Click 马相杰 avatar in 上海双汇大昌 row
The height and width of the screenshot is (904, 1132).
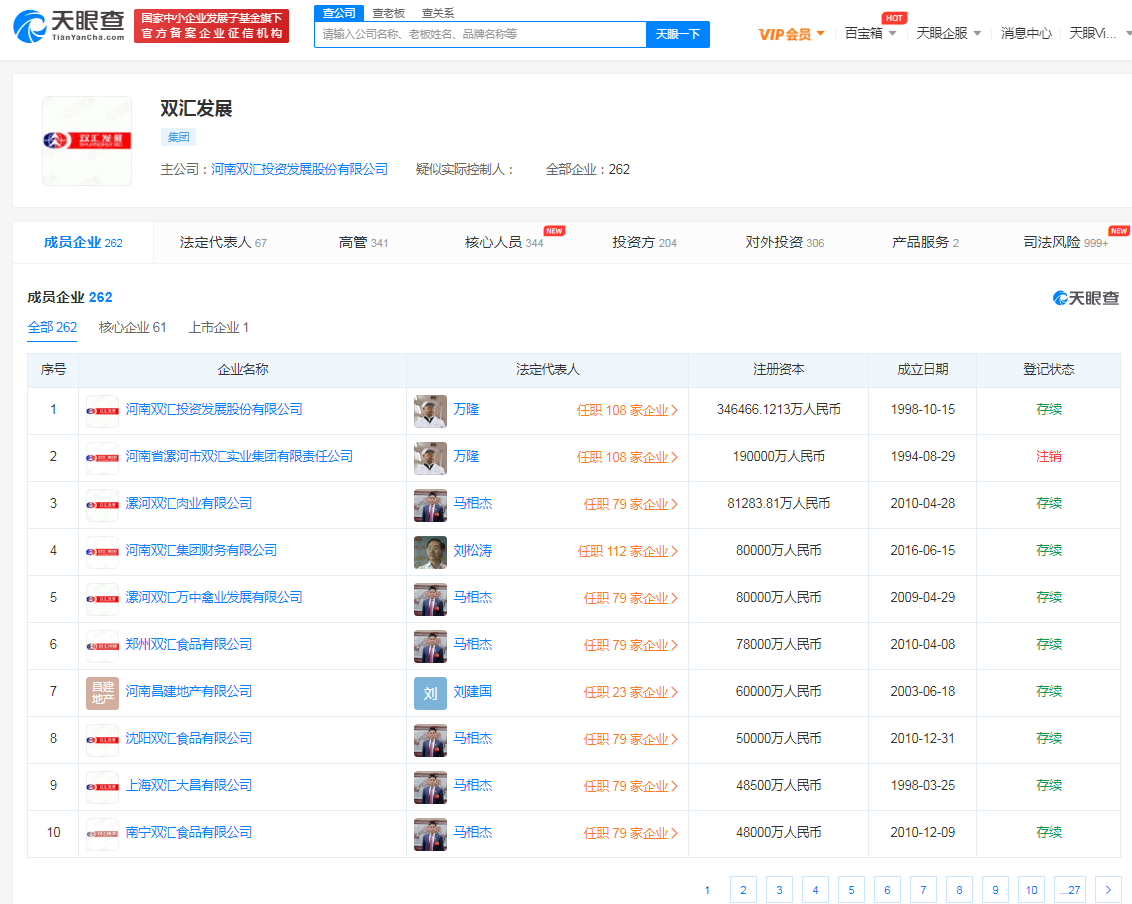coord(430,786)
